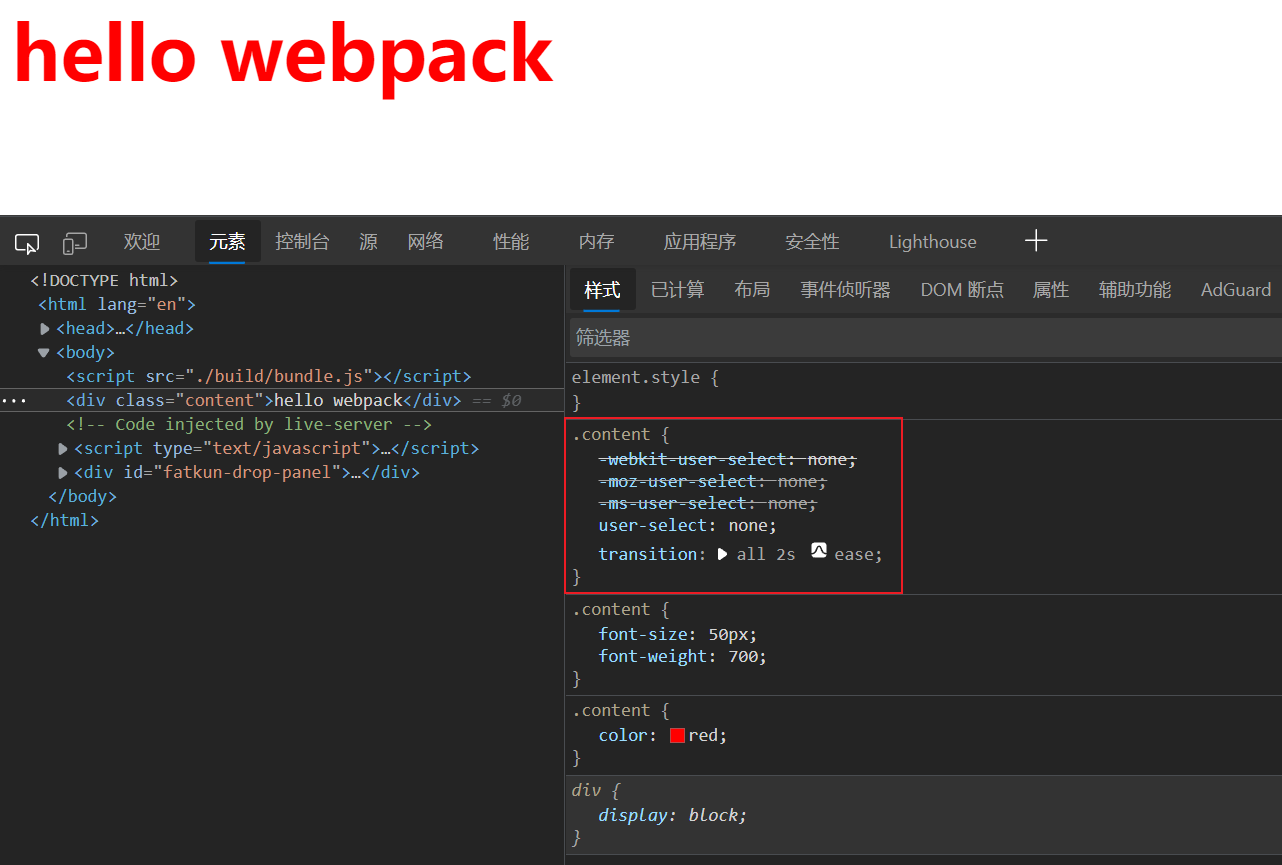Image resolution: width=1282 pixels, height=865 pixels.
Task: Click the ellipsis beside selected div row
Action: pos(14,401)
